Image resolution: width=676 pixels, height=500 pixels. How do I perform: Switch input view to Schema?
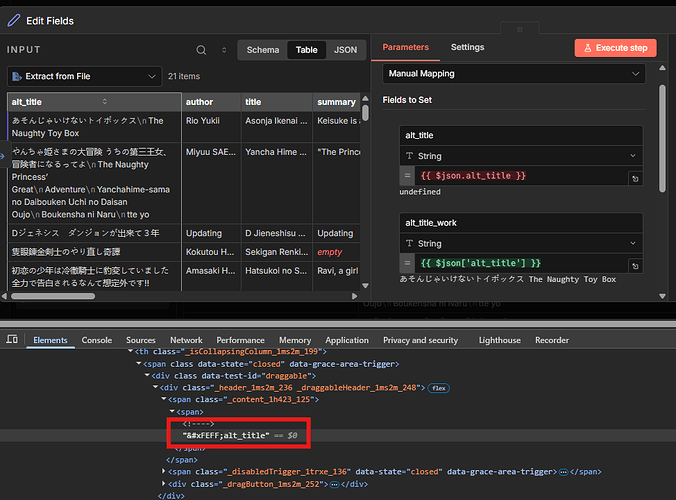263,49
